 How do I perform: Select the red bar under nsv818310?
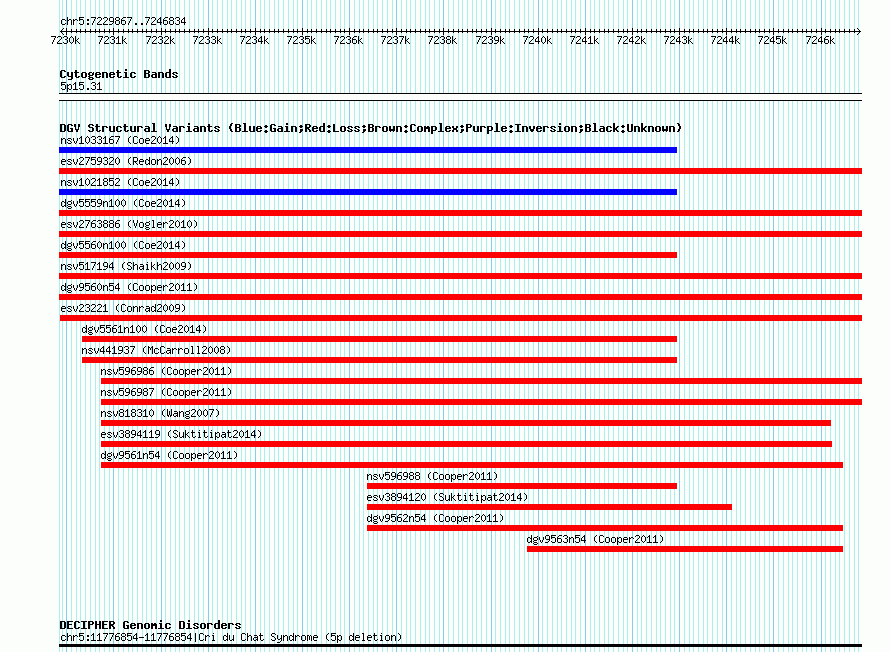(x=466, y=423)
